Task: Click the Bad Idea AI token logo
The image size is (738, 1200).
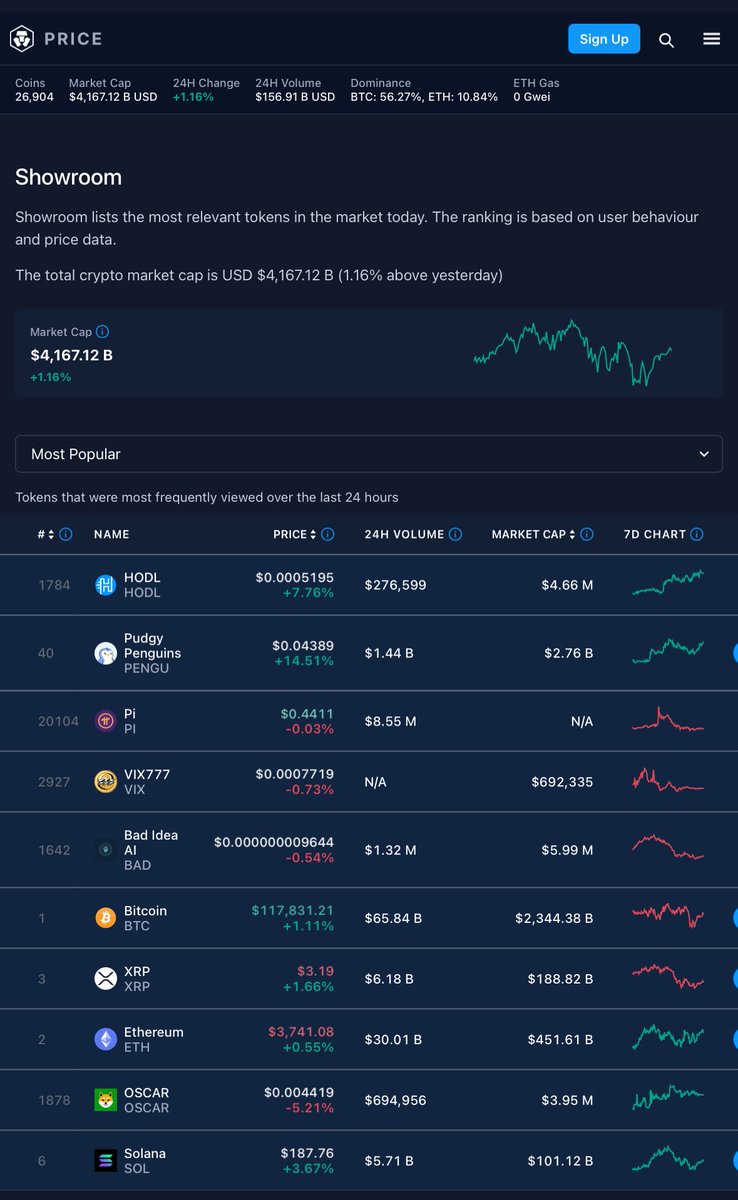Action: point(105,850)
